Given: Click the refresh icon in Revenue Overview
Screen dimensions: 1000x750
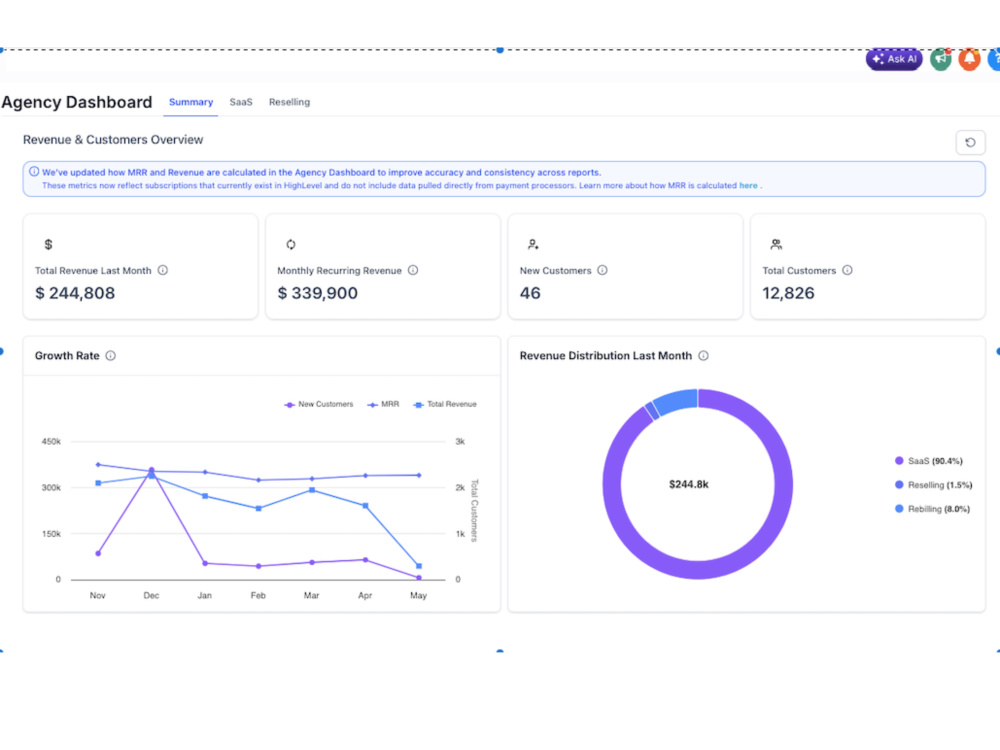Looking at the screenshot, I should [x=970, y=142].
